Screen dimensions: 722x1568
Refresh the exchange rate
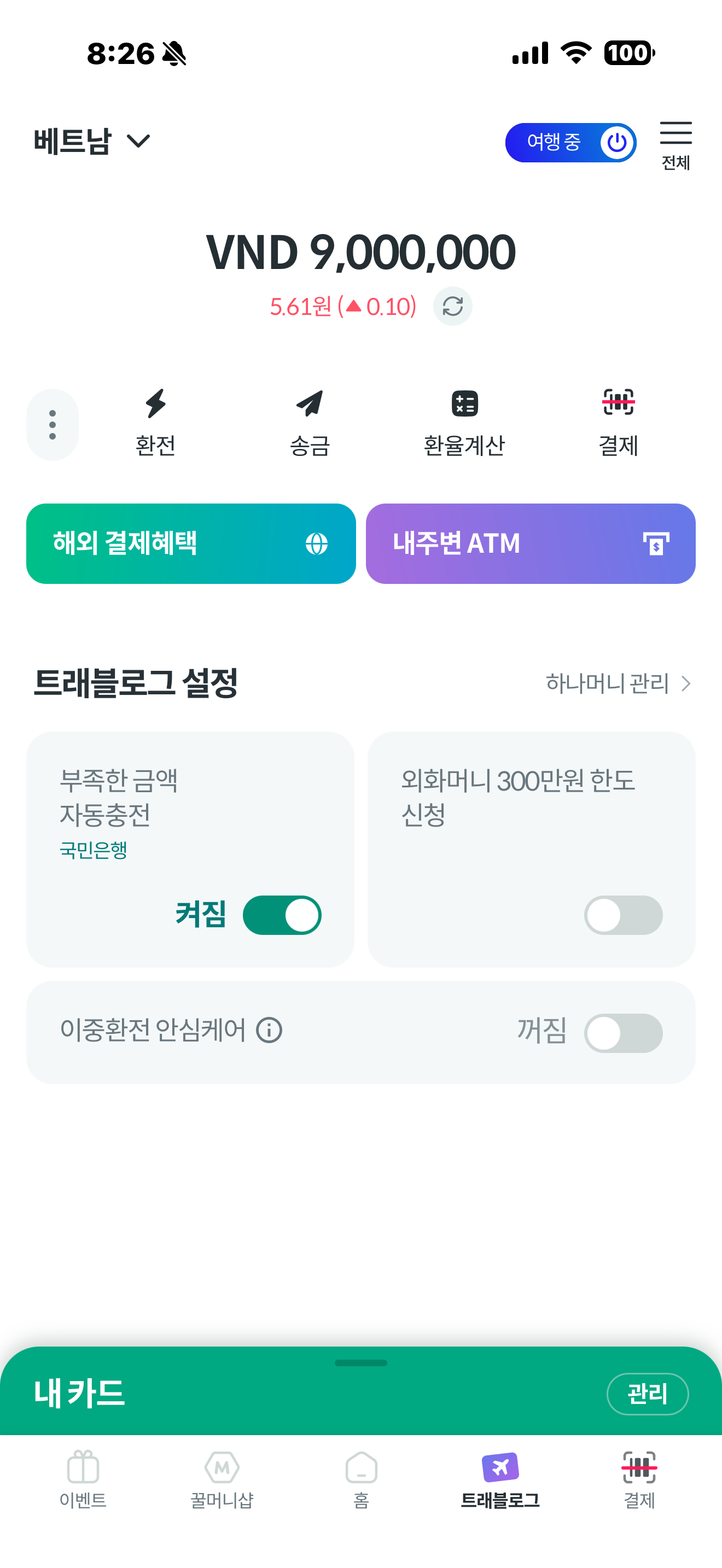[452, 306]
